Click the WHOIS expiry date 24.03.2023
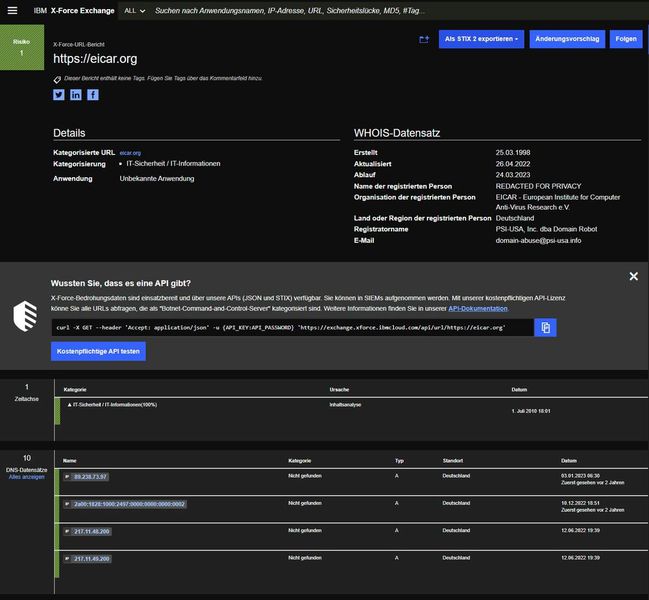Viewport: 649px width, 600px height. [513, 175]
